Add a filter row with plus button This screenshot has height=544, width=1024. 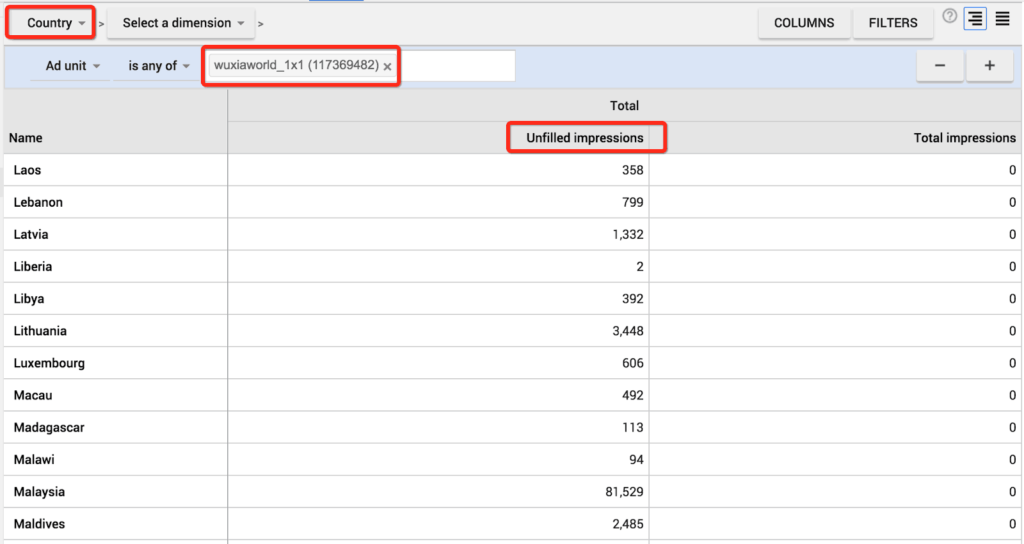click(989, 66)
